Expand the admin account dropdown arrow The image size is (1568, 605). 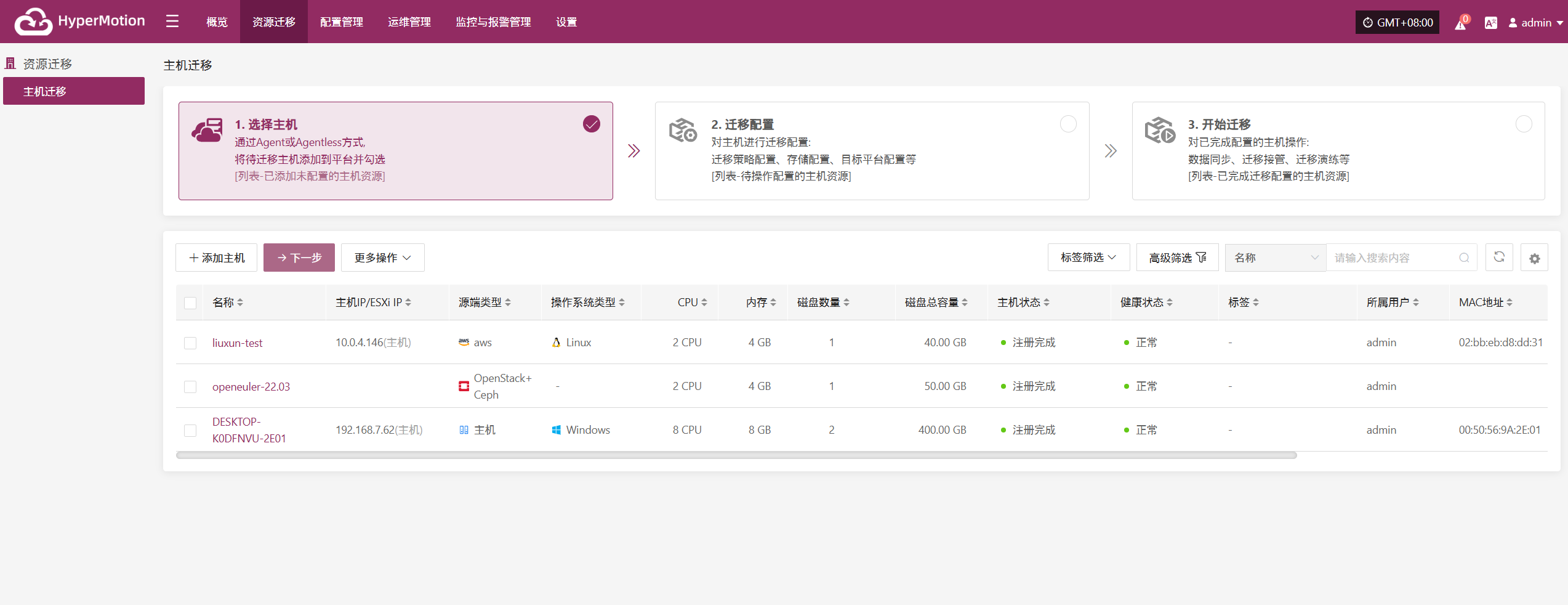click(x=1560, y=23)
